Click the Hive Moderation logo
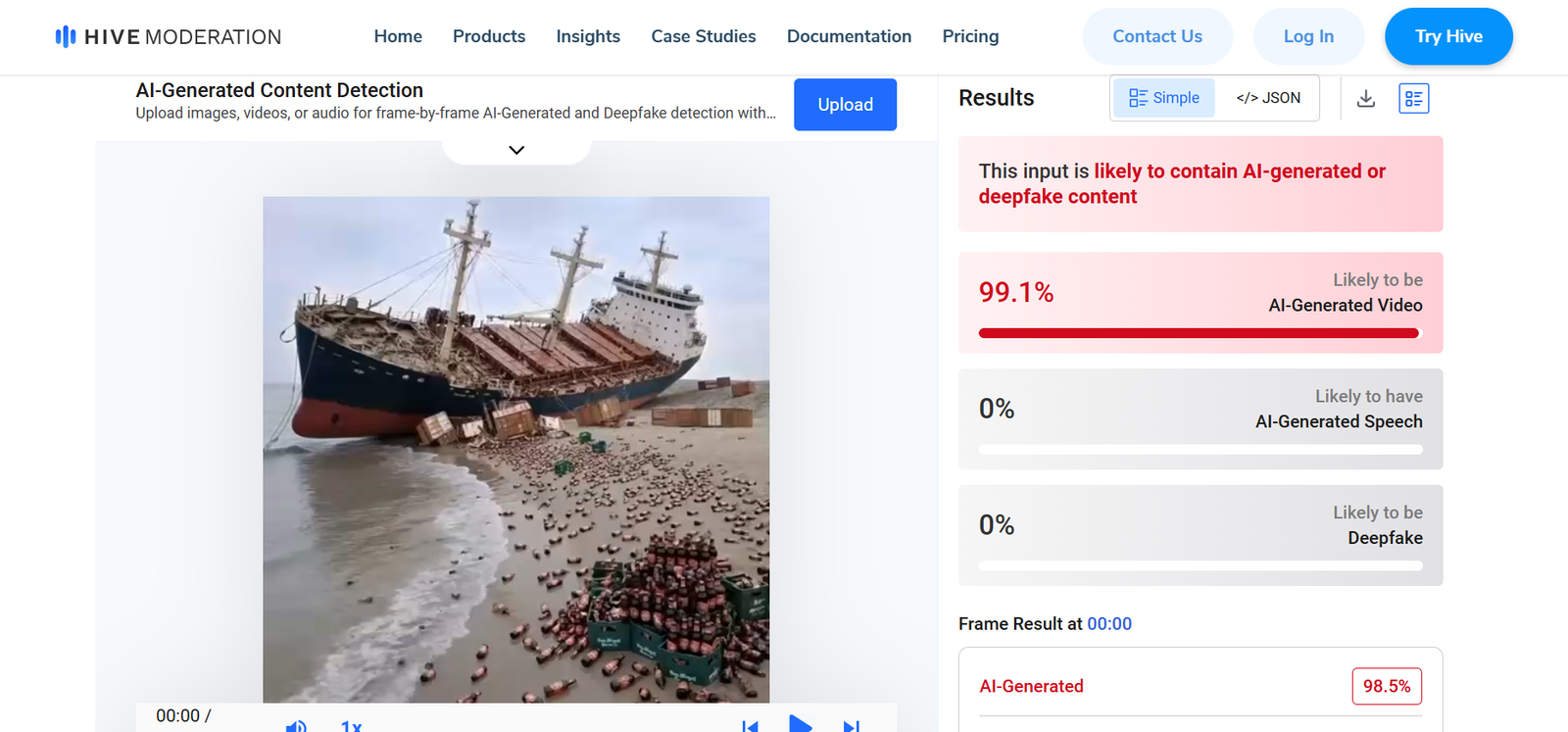Image resolution: width=1568 pixels, height=732 pixels. [x=169, y=37]
